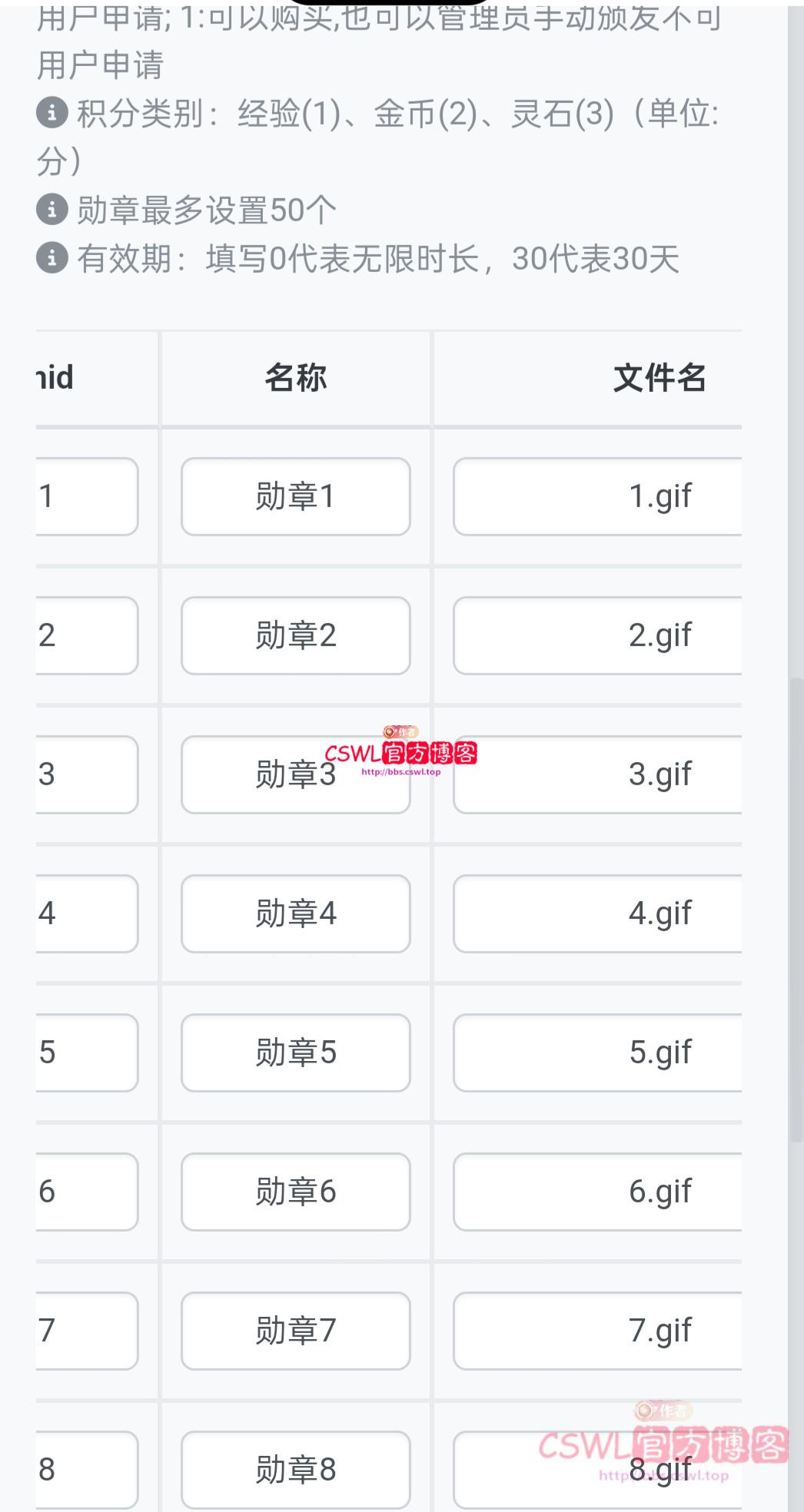Select the 6.gif filename field
Image resolution: width=804 pixels, height=1512 pixels.
pyautogui.click(x=598, y=1192)
